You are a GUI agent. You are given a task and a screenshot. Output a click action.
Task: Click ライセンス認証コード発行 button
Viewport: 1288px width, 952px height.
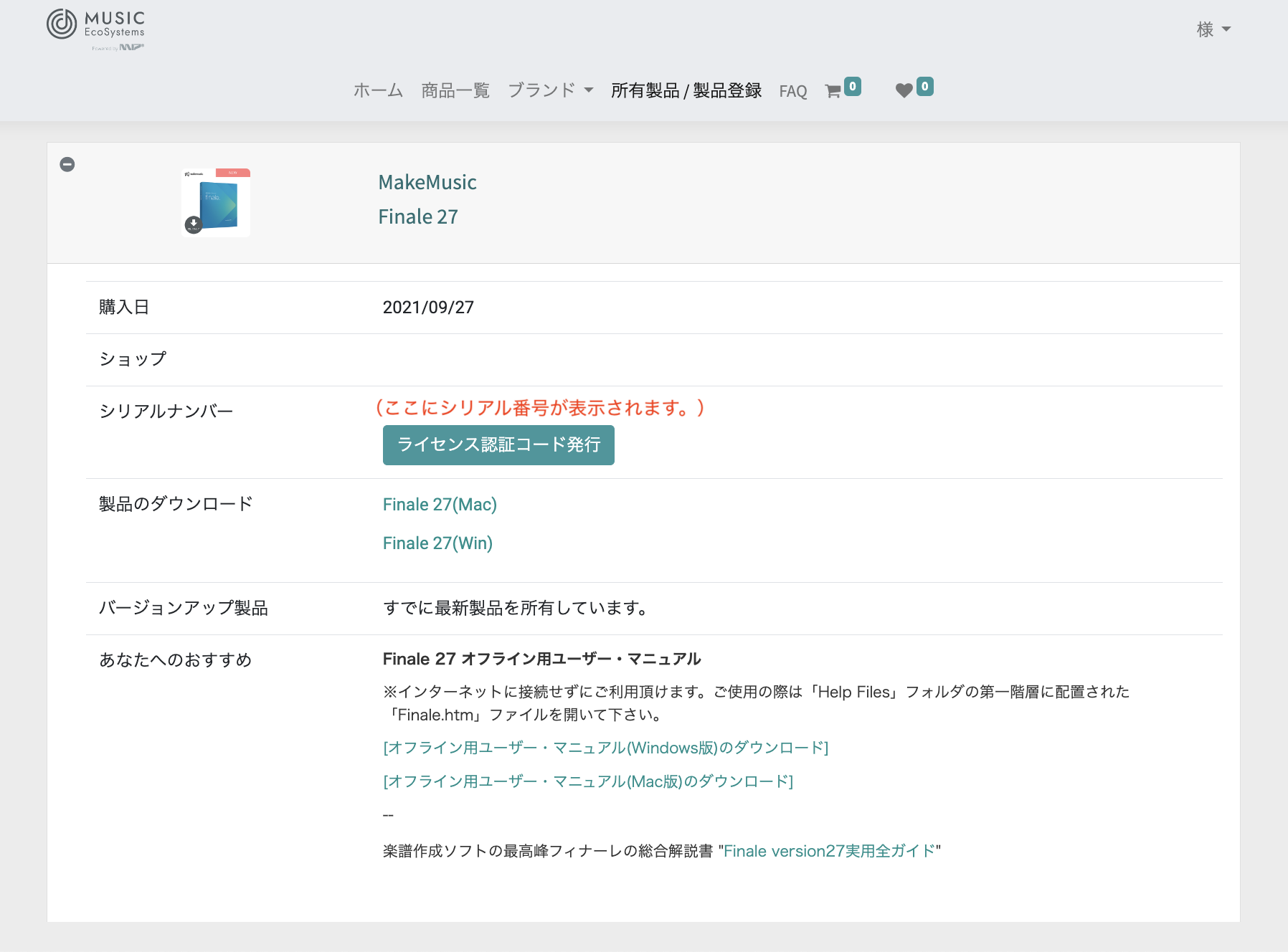coord(498,445)
